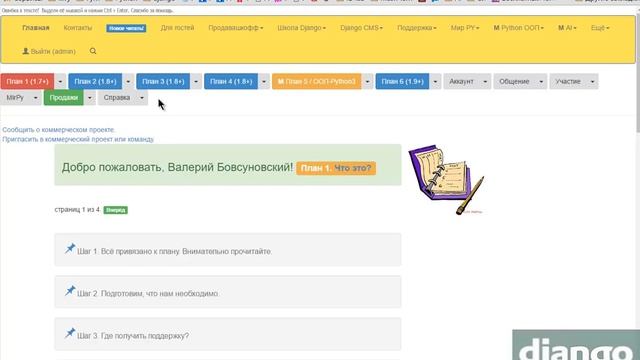Click the page vertical scrollbar thumb
Image resolution: width=640 pixels, height=360 pixels.
638,73
